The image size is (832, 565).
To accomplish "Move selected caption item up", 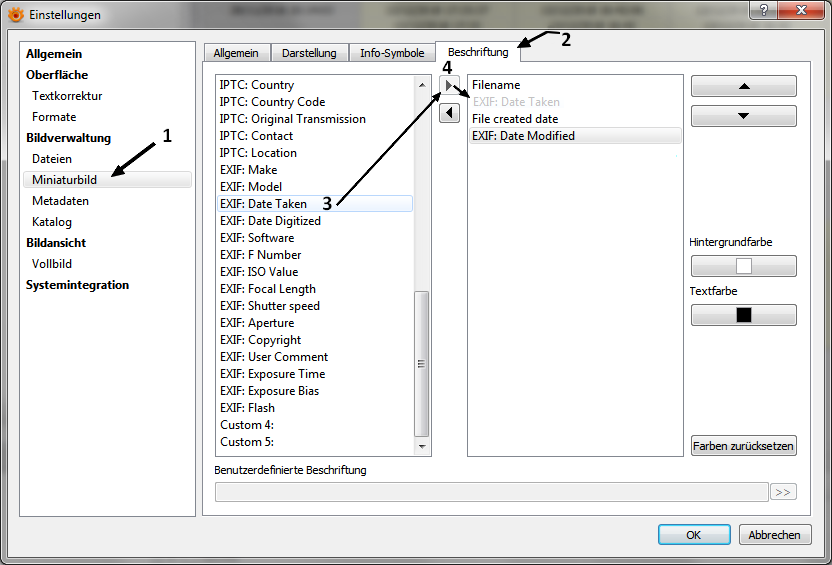I will [x=743, y=86].
